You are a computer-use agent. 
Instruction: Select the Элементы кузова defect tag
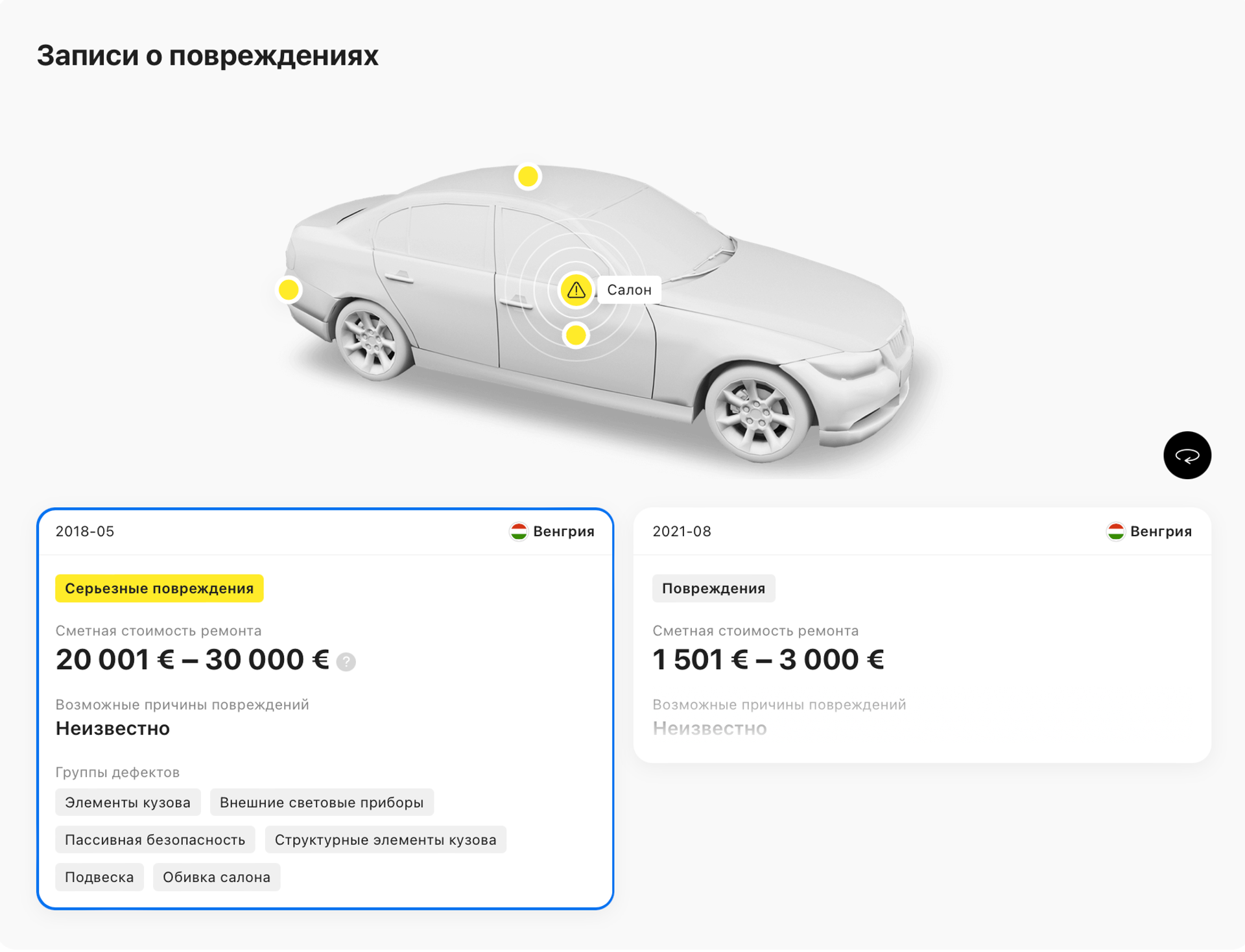tap(128, 802)
